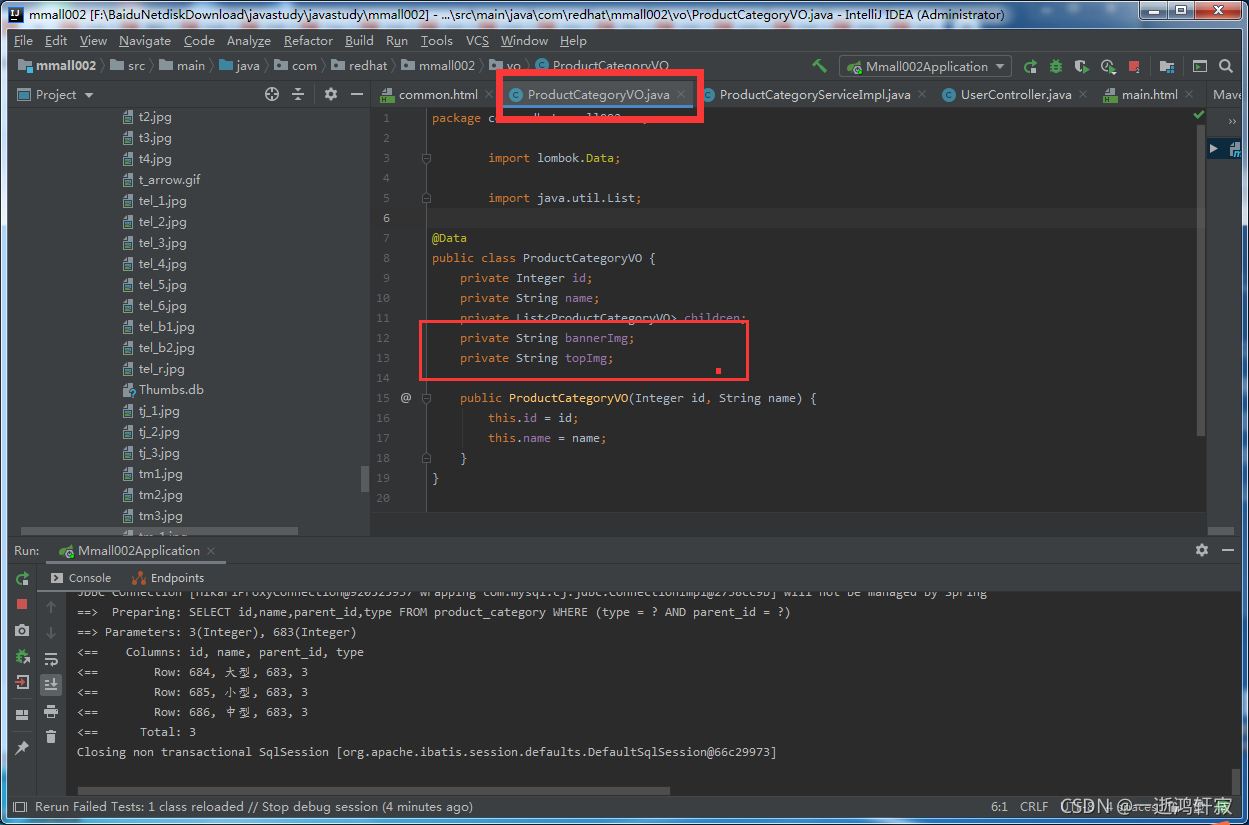This screenshot has width=1249, height=825.
Task: Open the Project view dropdown
Action: tap(65, 94)
